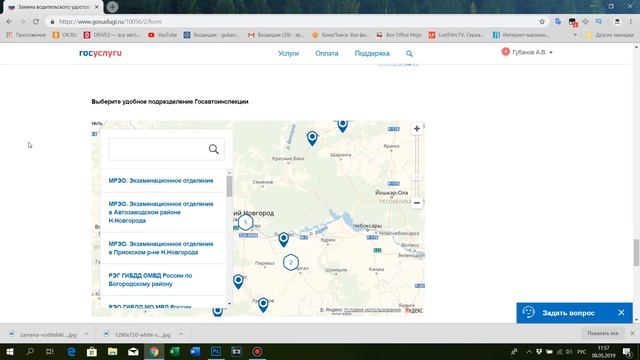This screenshot has width=640, height=360.
Task: Expand options for zamena-voditelski jpg download
Action: 86,334
